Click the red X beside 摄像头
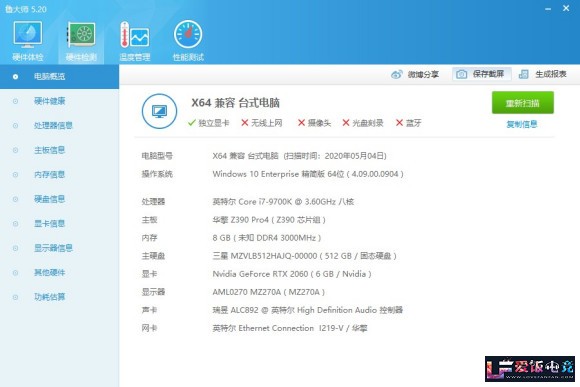The height and width of the screenshot is (387, 580). 301,122
